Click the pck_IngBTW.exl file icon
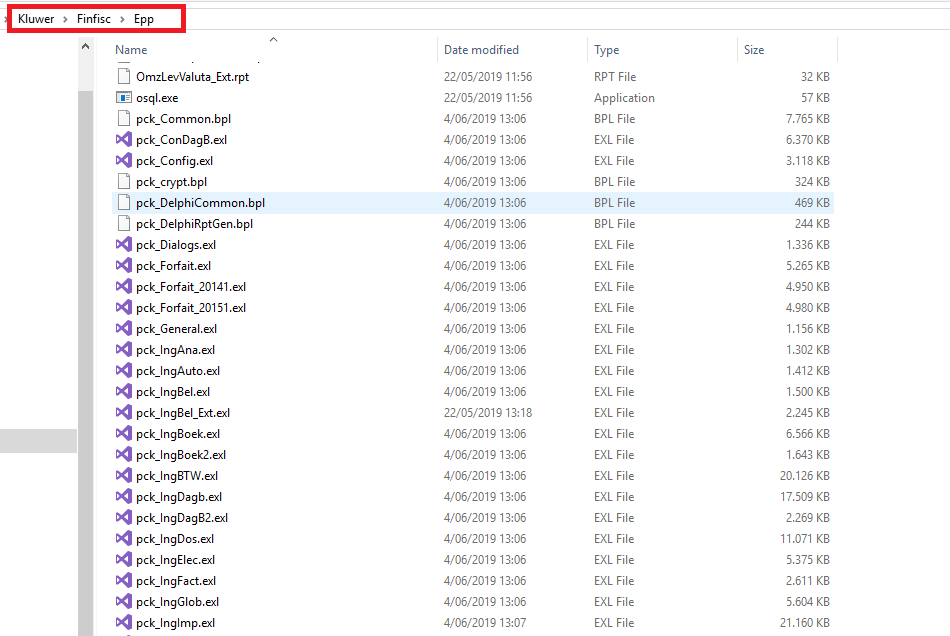Viewport: 950px width, 636px height. 124,476
